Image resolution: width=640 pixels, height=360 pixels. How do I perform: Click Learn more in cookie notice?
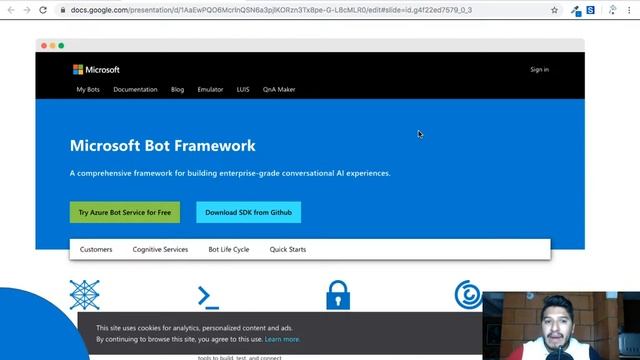[282, 339]
